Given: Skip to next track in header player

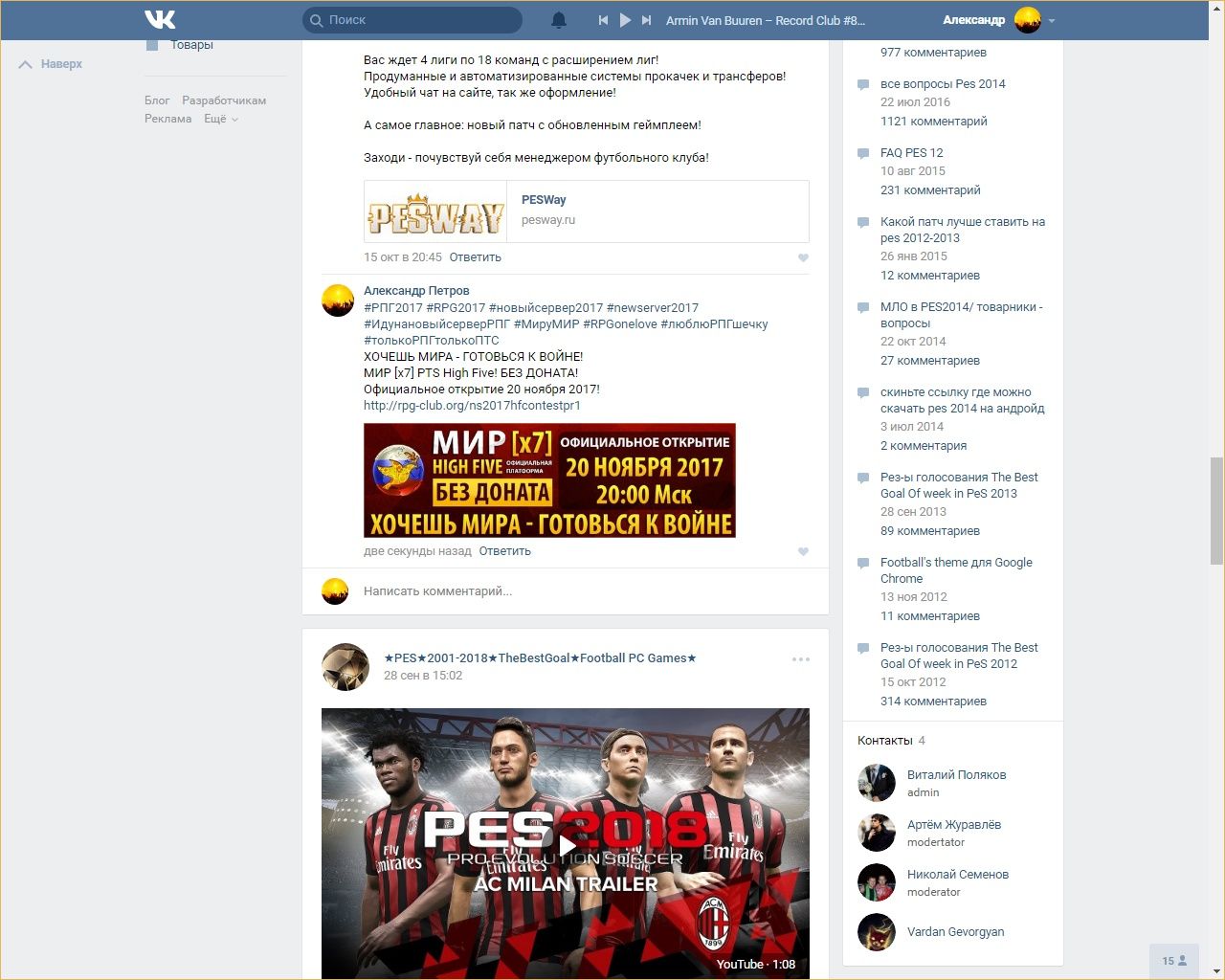Looking at the screenshot, I should pos(647,20).
